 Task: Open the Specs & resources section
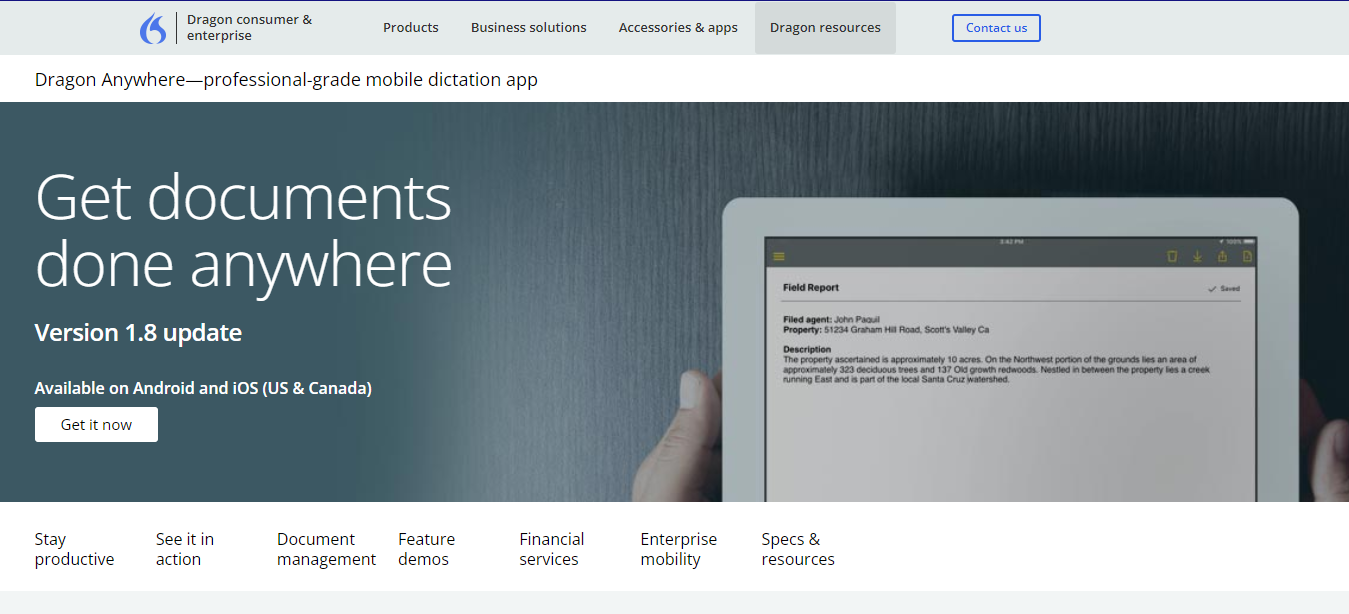(x=798, y=549)
